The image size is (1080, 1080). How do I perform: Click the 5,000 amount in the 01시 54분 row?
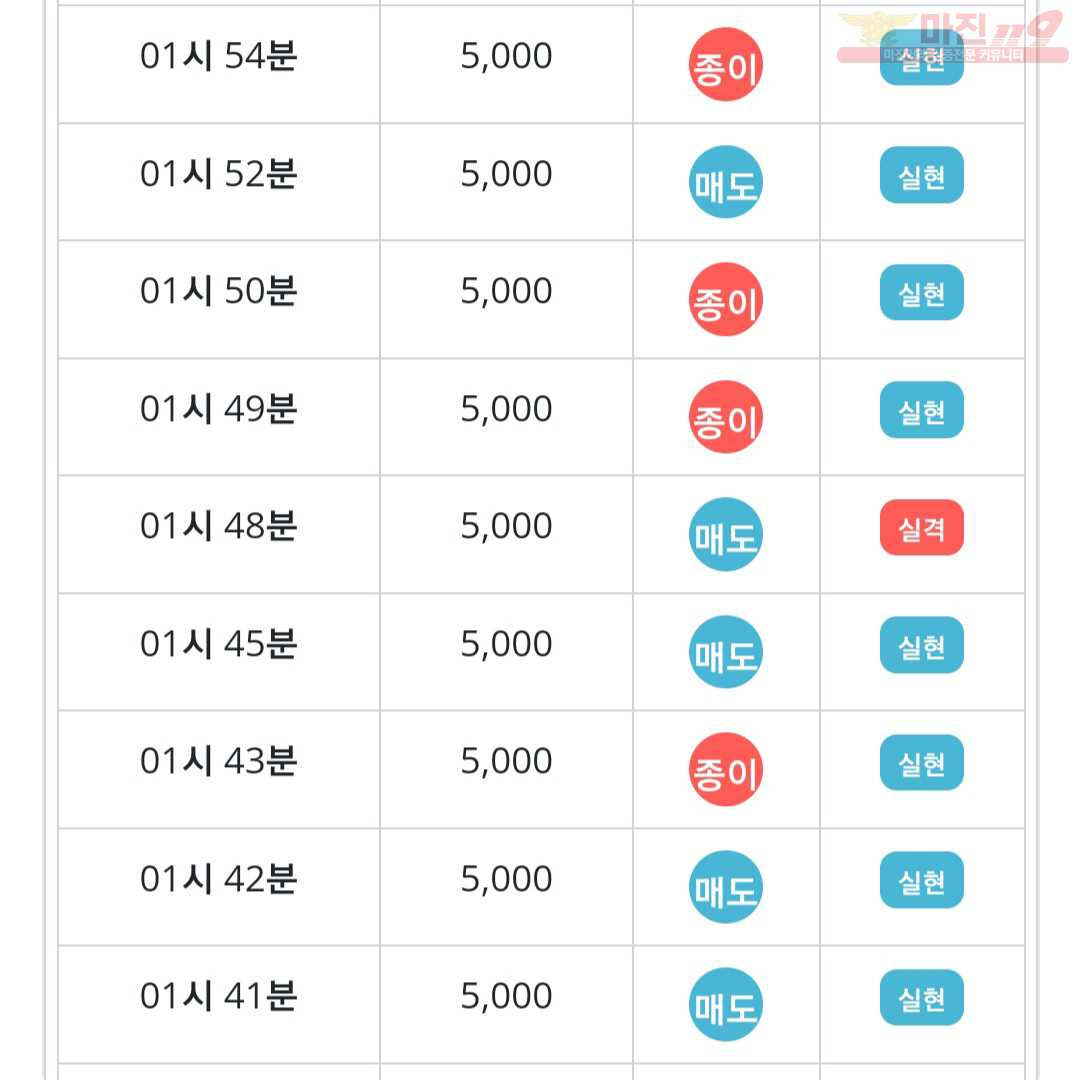[x=506, y=56]
